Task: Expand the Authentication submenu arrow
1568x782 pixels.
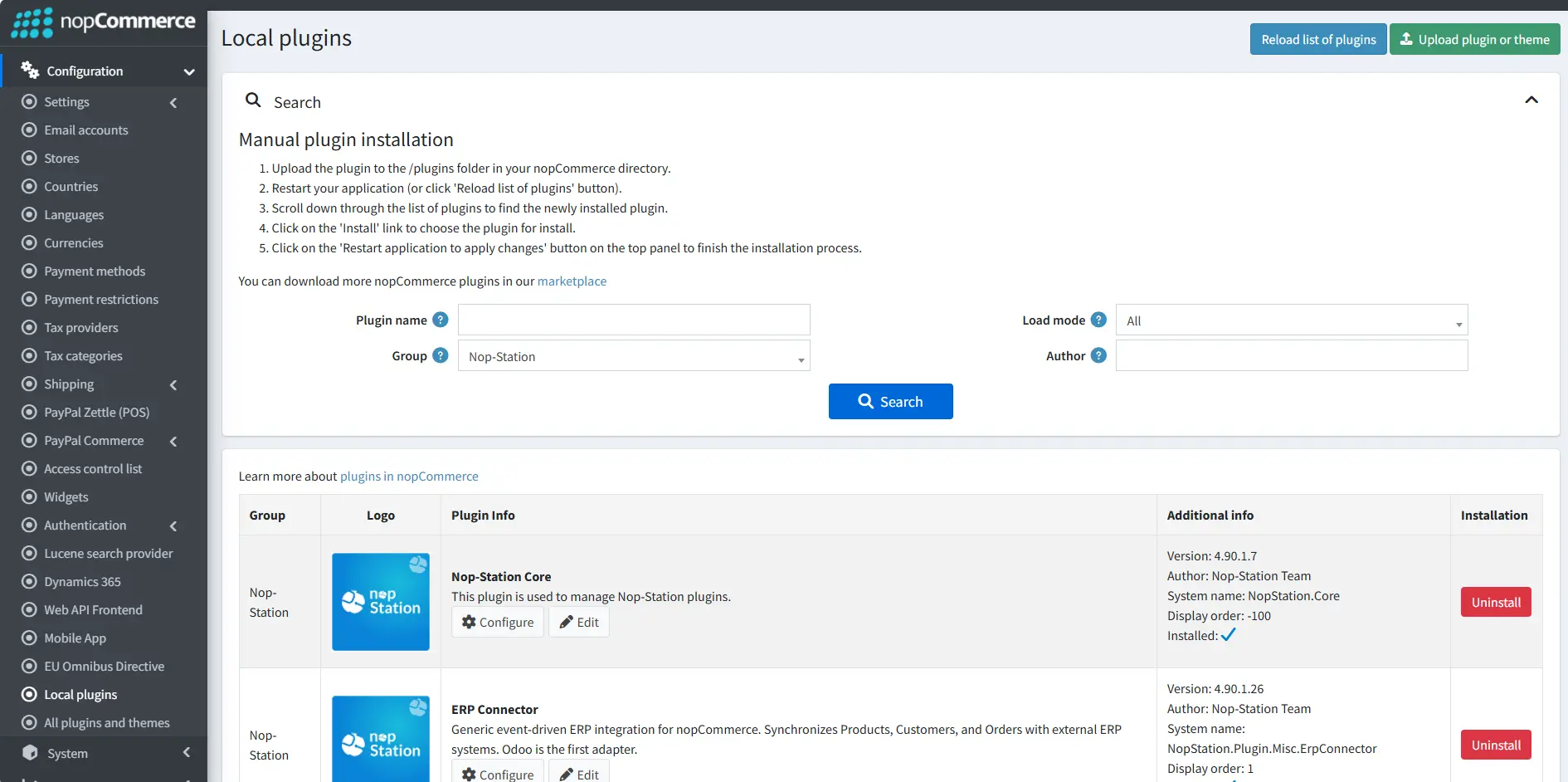Action: (x=173, y=525)
